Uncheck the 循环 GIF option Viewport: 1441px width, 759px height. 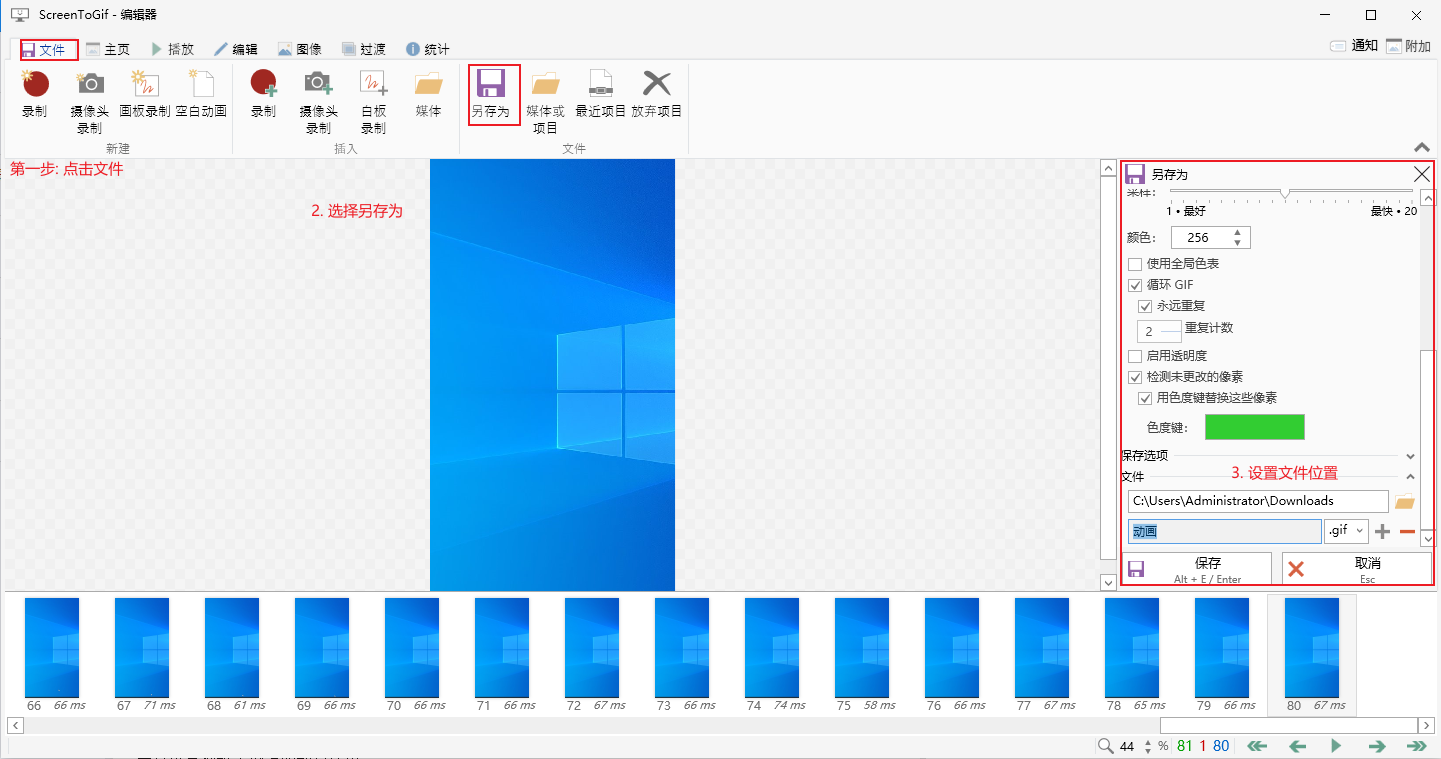tap(1135, 285)
